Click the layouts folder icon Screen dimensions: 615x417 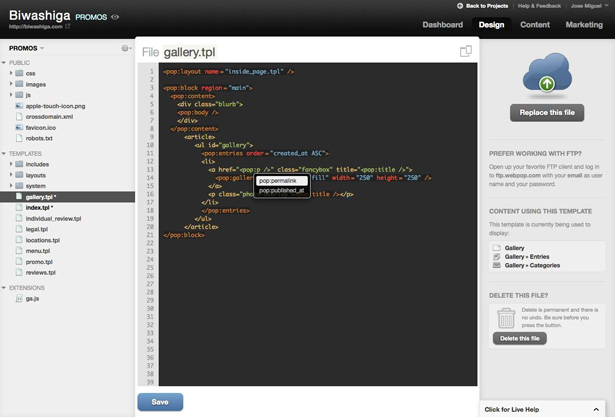click(x=19, y=175)
